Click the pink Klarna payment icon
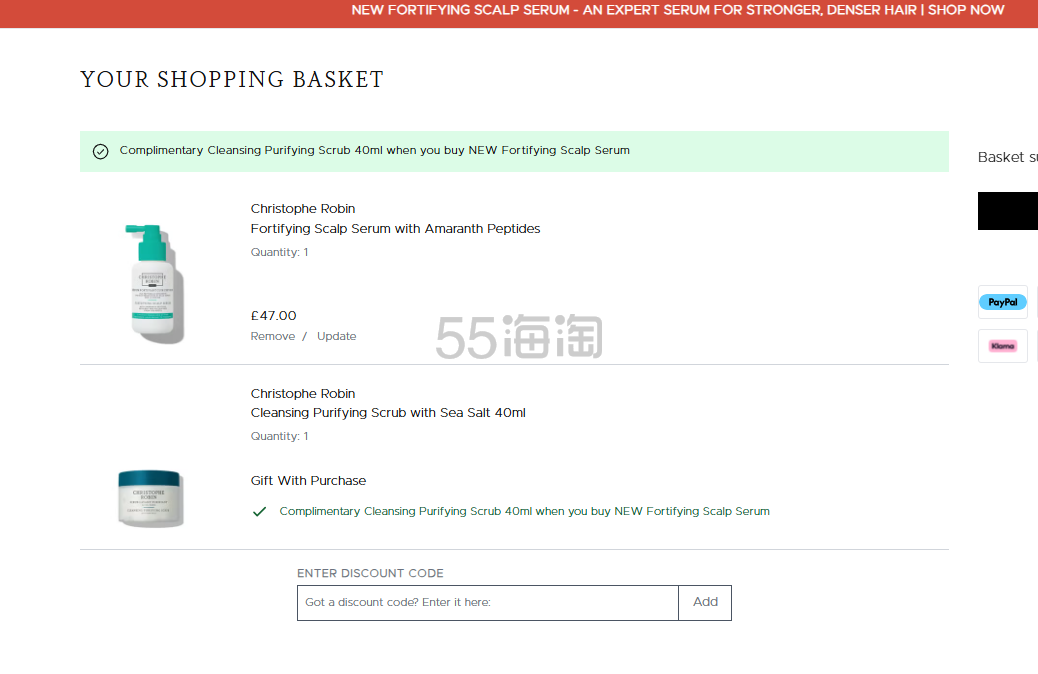 tap(1002, 346)
